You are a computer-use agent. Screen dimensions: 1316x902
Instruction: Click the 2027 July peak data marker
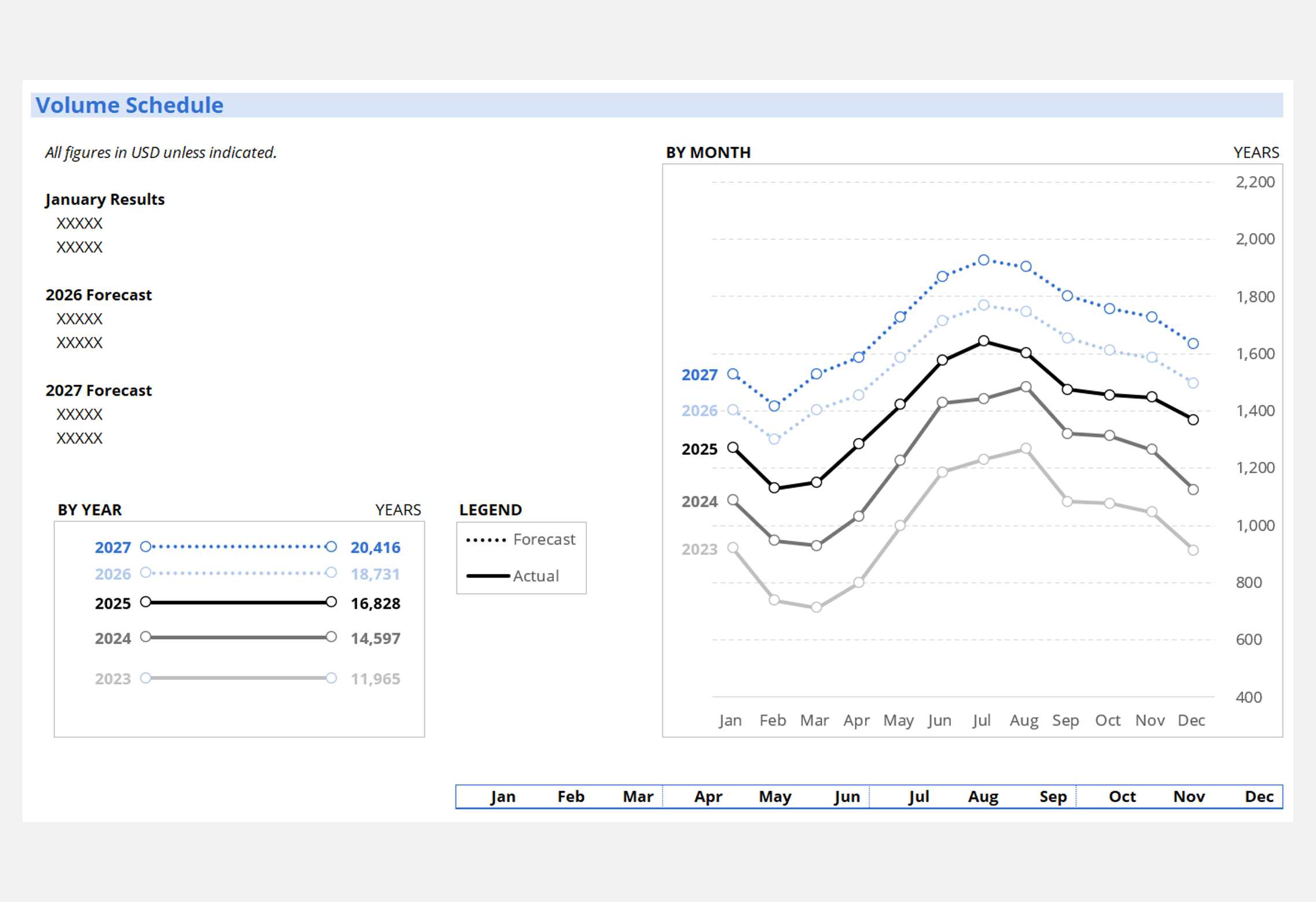(984, 260)
